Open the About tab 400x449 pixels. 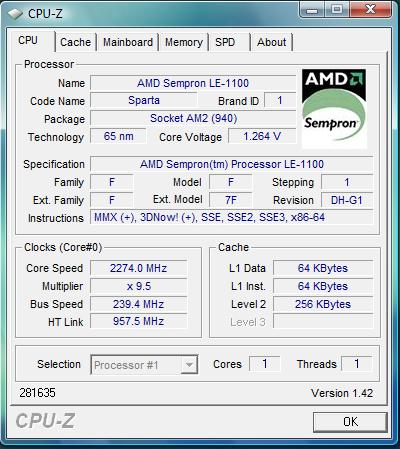click(272, 42)
